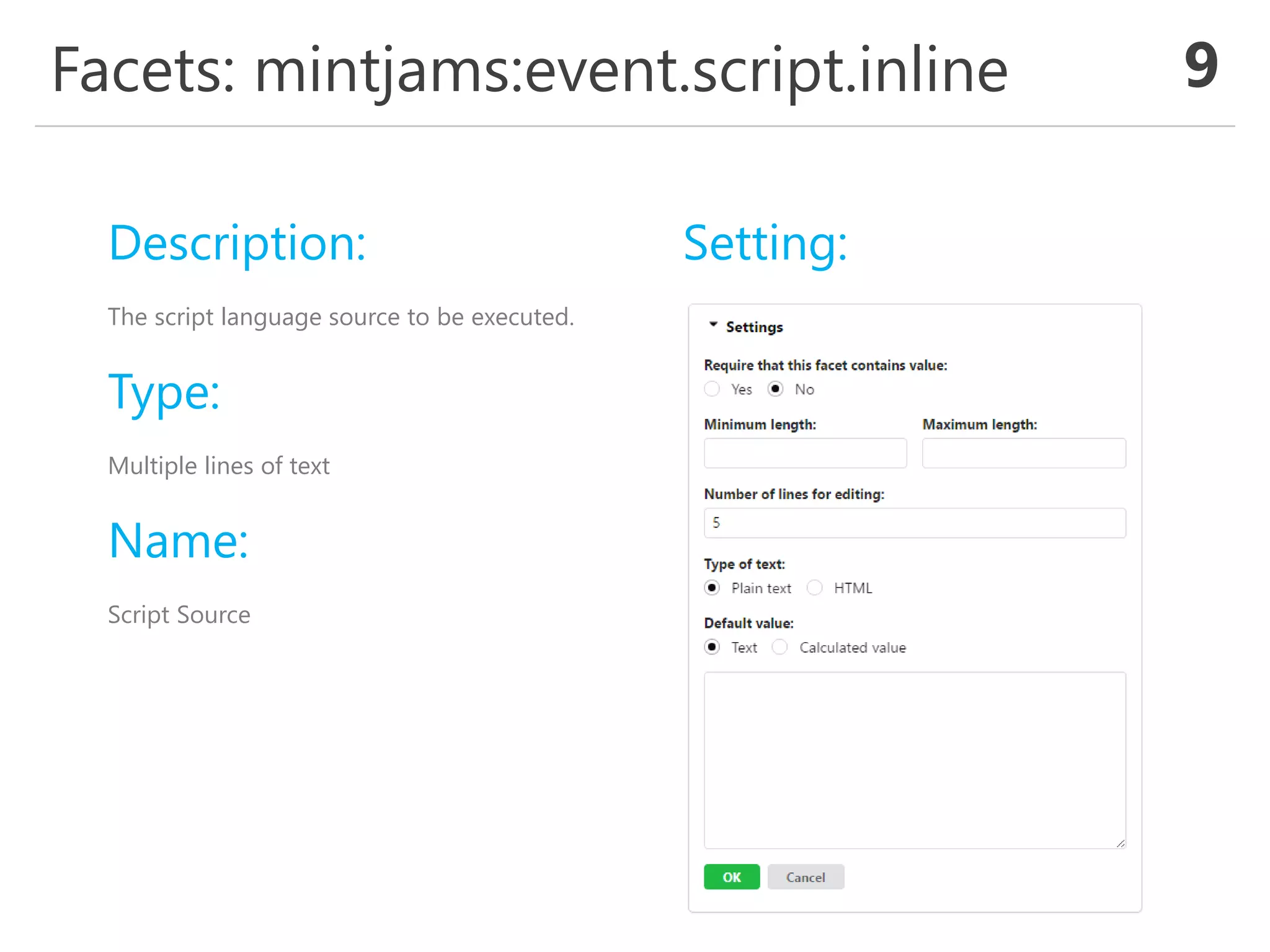Select Yes for require facet value
1270x952 pixels.
click(712, 389)
